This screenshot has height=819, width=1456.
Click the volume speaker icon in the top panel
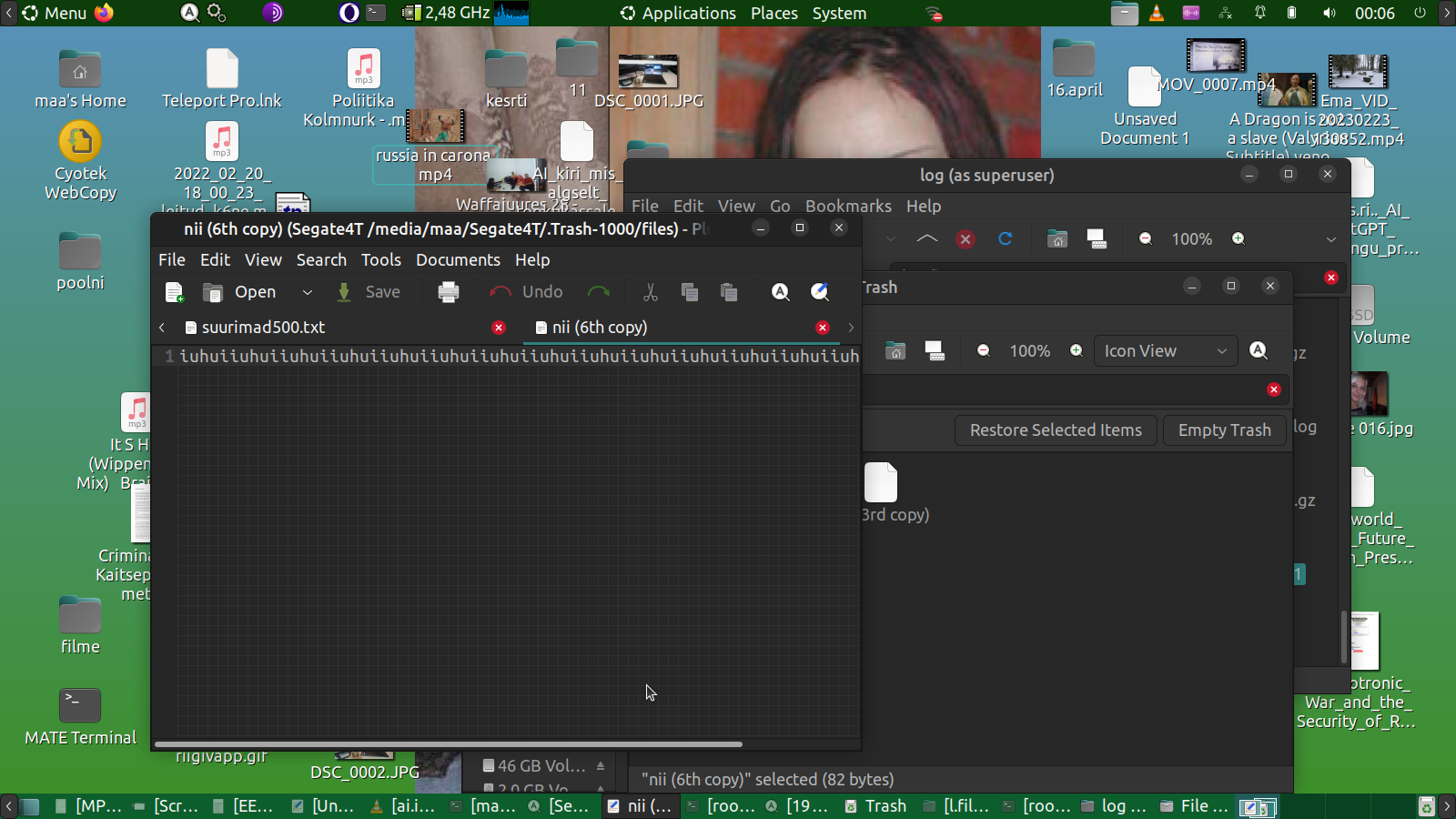pyautogui.click(x=1329, y=14)
